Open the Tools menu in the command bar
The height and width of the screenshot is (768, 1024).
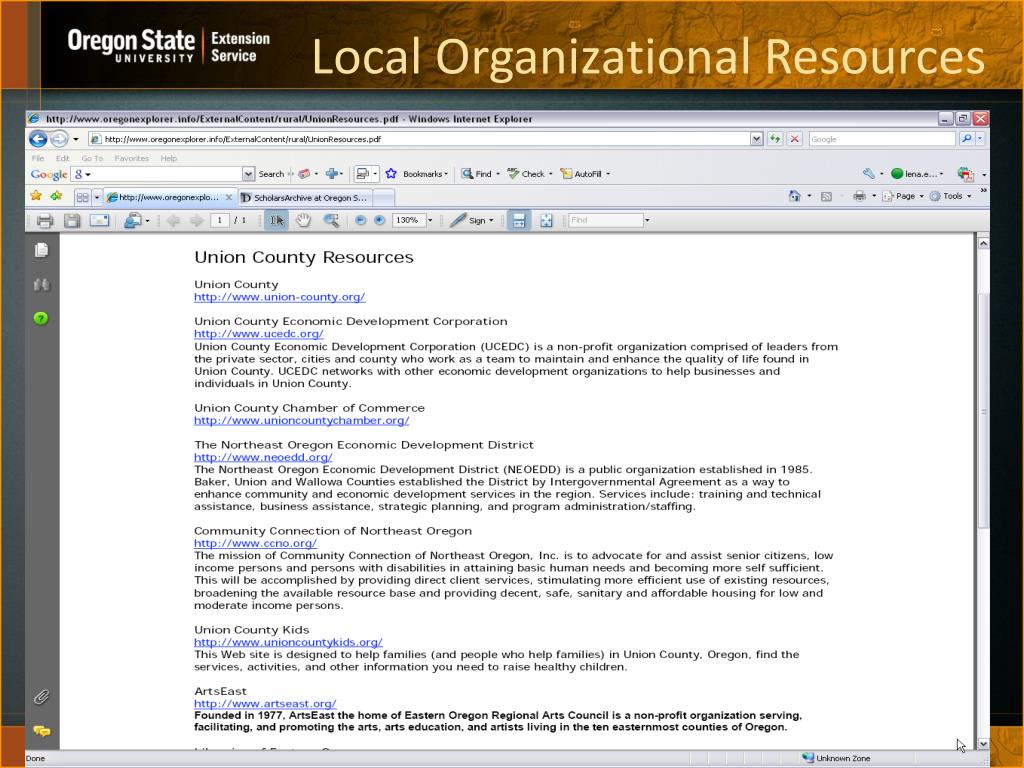950,196
